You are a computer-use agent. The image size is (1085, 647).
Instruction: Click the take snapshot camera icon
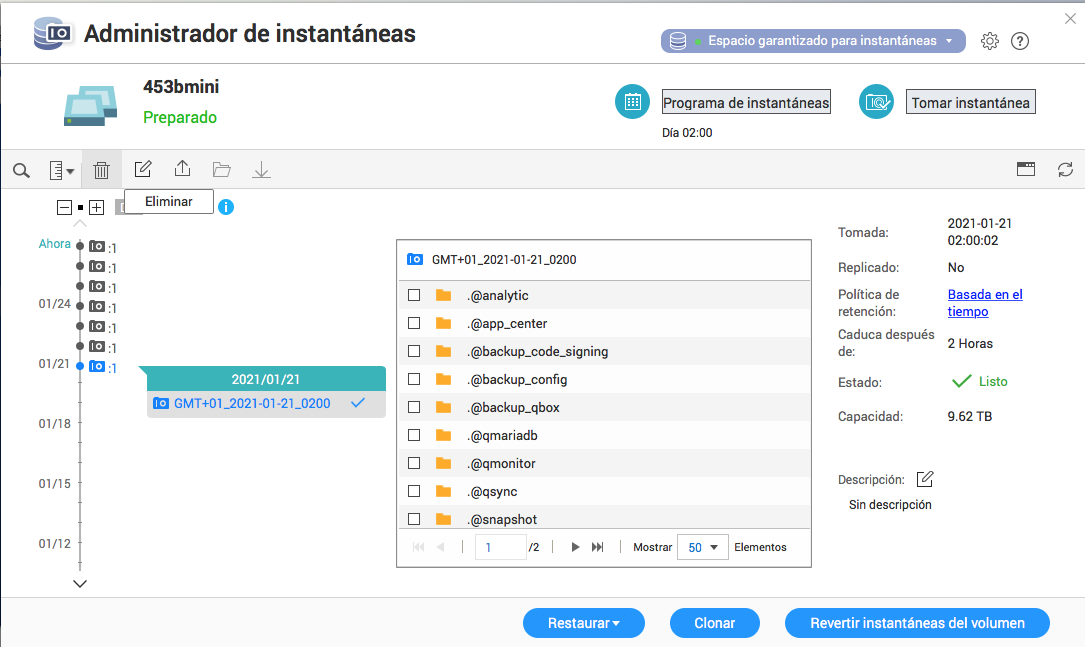click(x=877, y=102)
